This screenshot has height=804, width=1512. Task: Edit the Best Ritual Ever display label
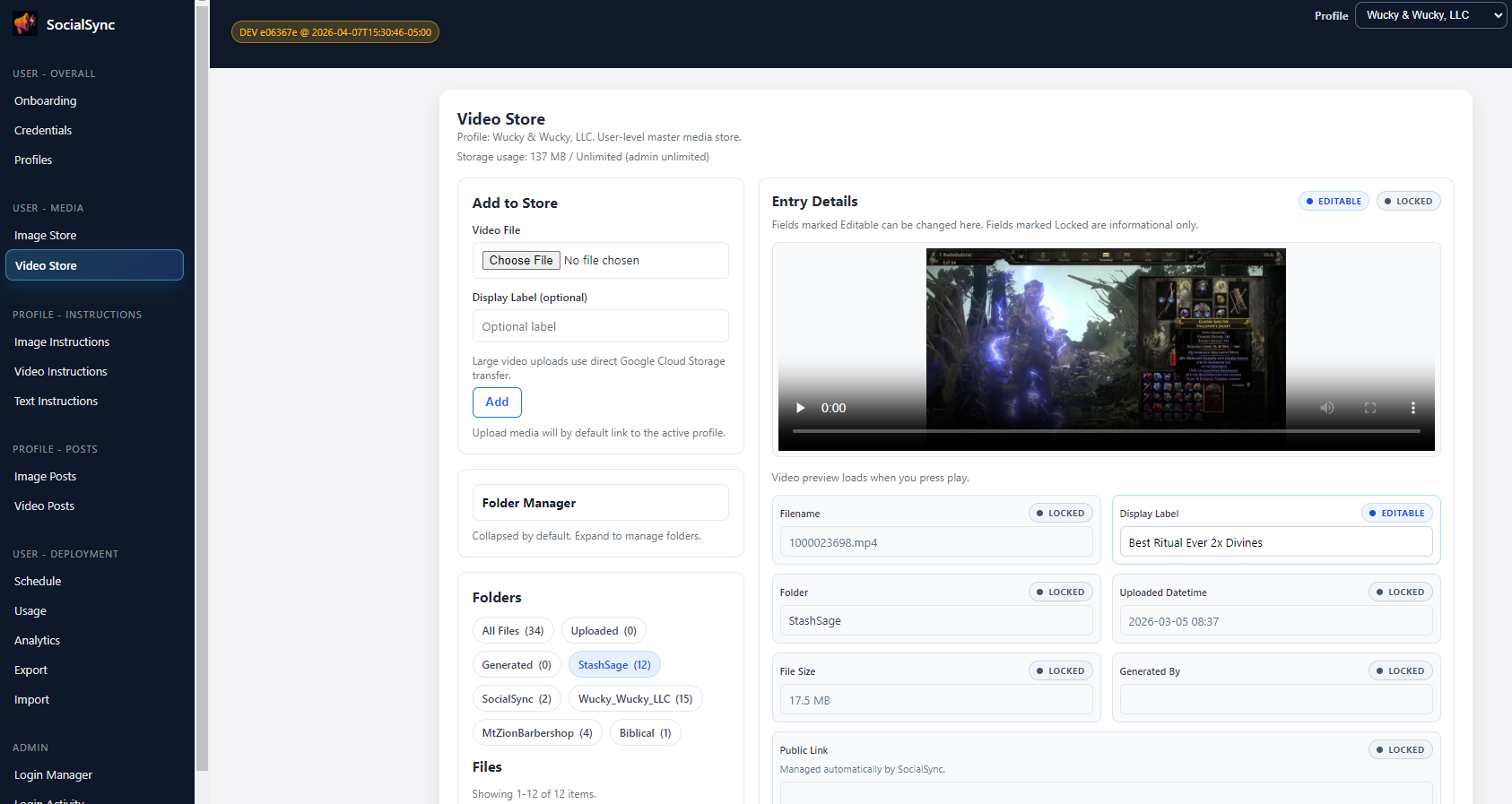pyautogui.click(x=1275, y=542)
